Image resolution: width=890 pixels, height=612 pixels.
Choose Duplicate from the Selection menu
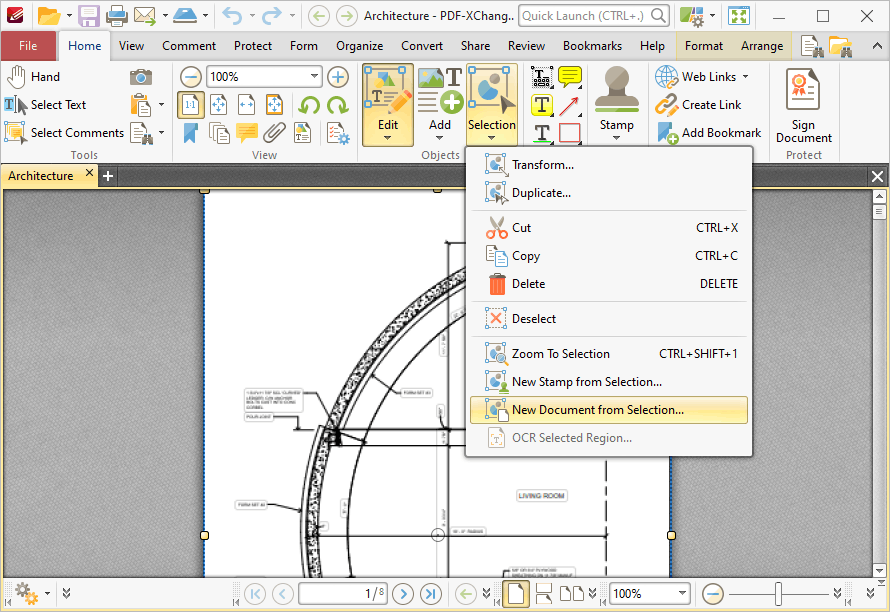[x=608, y=193]
